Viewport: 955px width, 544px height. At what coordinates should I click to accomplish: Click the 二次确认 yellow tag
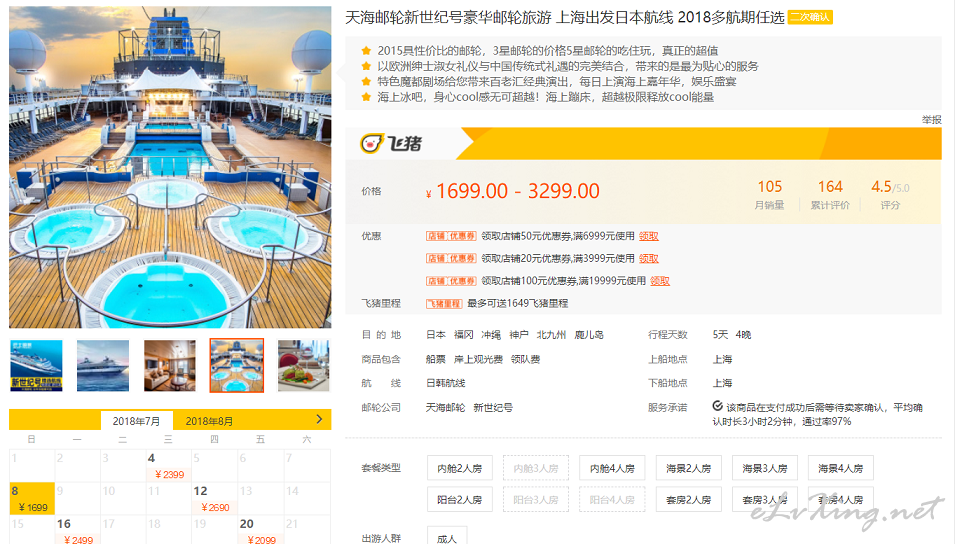click(x=809, y=17)
